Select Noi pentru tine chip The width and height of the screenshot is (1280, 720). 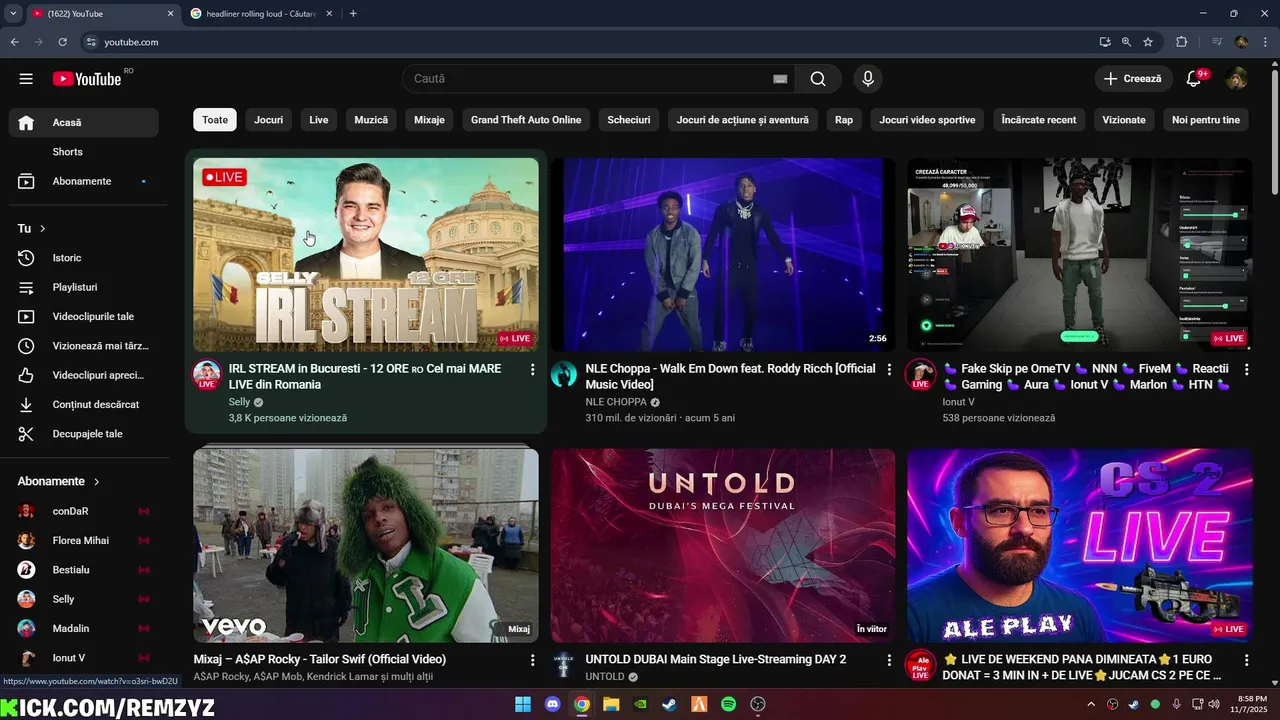pos(1206,120)
